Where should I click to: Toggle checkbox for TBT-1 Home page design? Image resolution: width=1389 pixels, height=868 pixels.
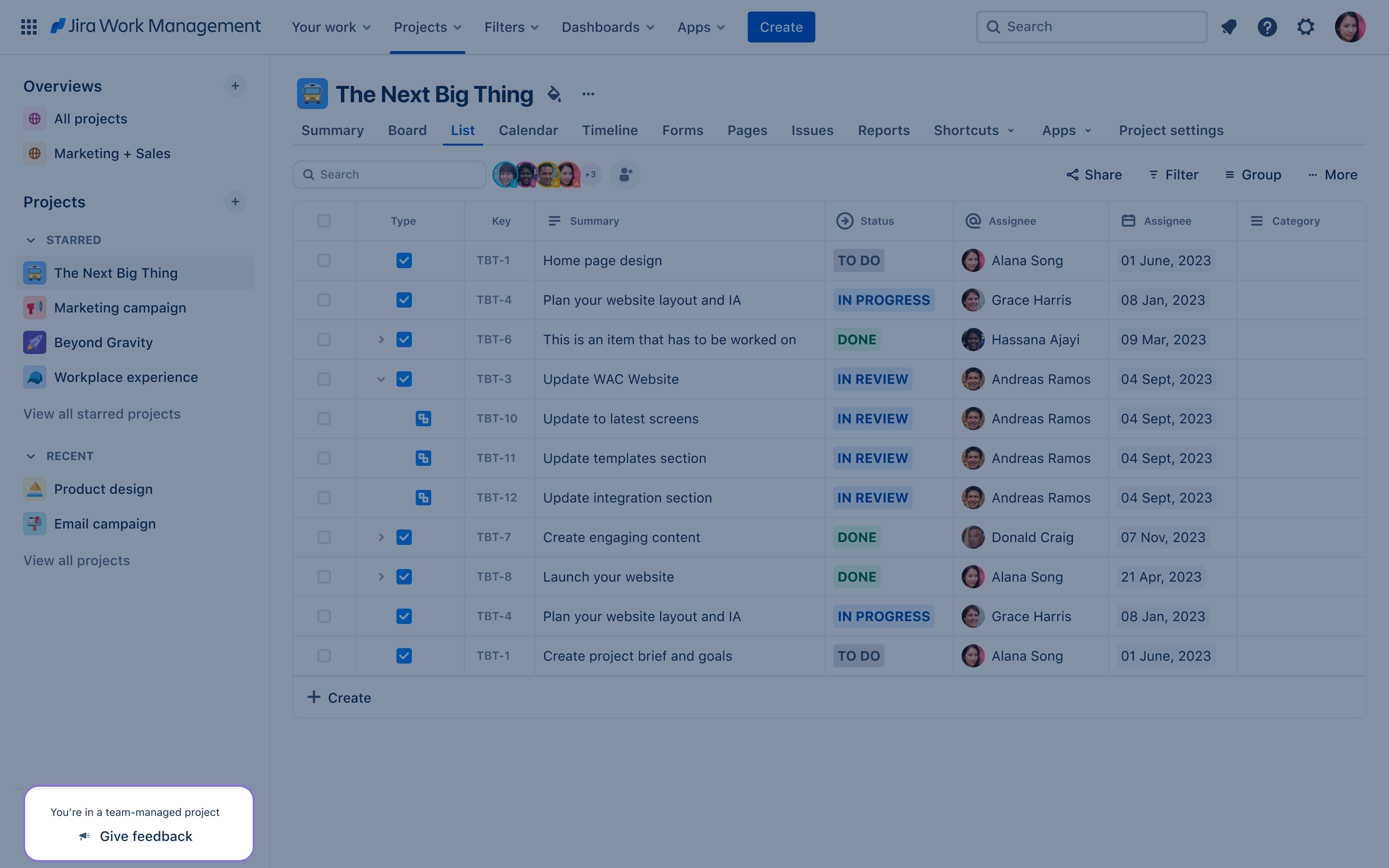pos(324,260)
